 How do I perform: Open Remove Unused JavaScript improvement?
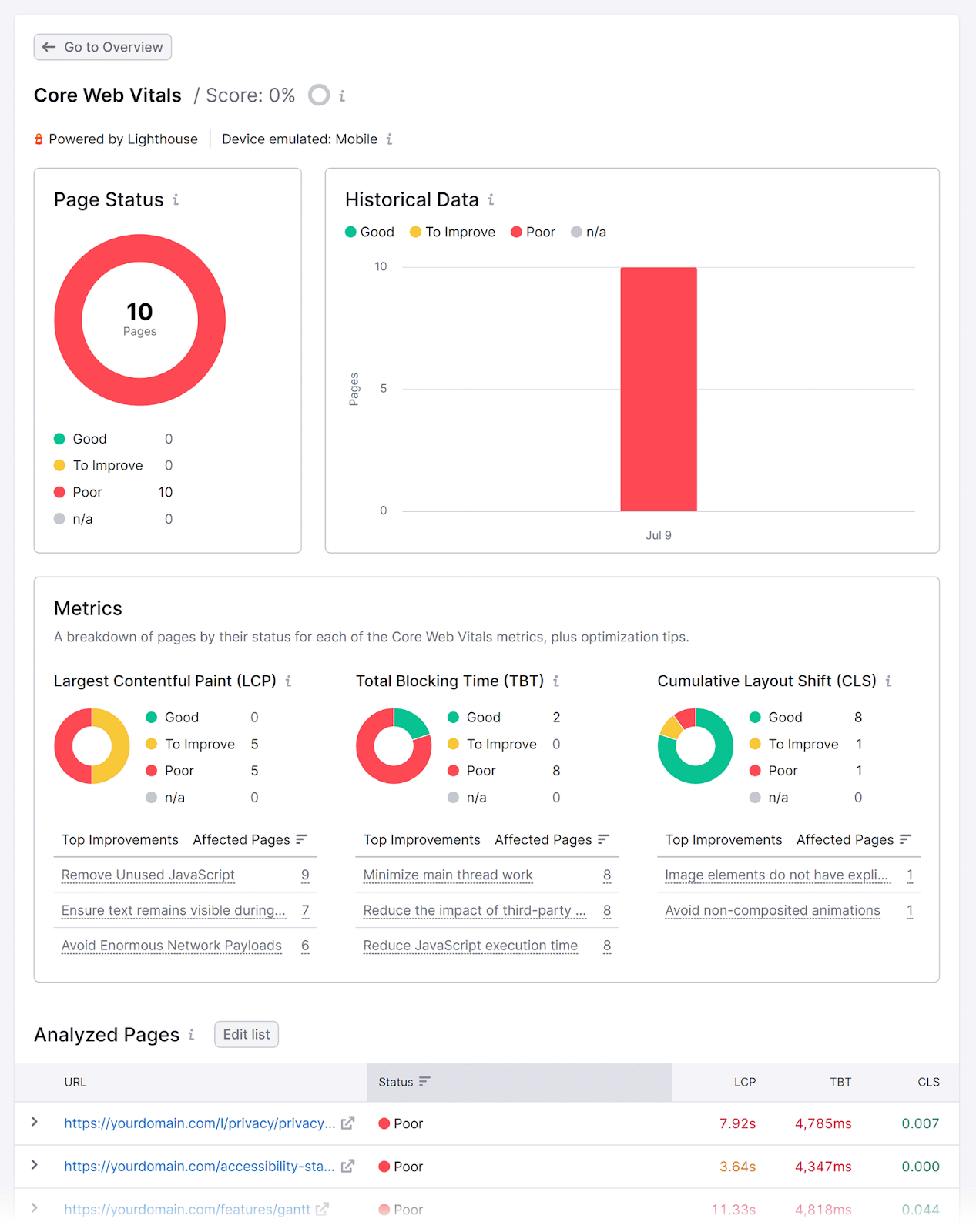click(148, 875)
